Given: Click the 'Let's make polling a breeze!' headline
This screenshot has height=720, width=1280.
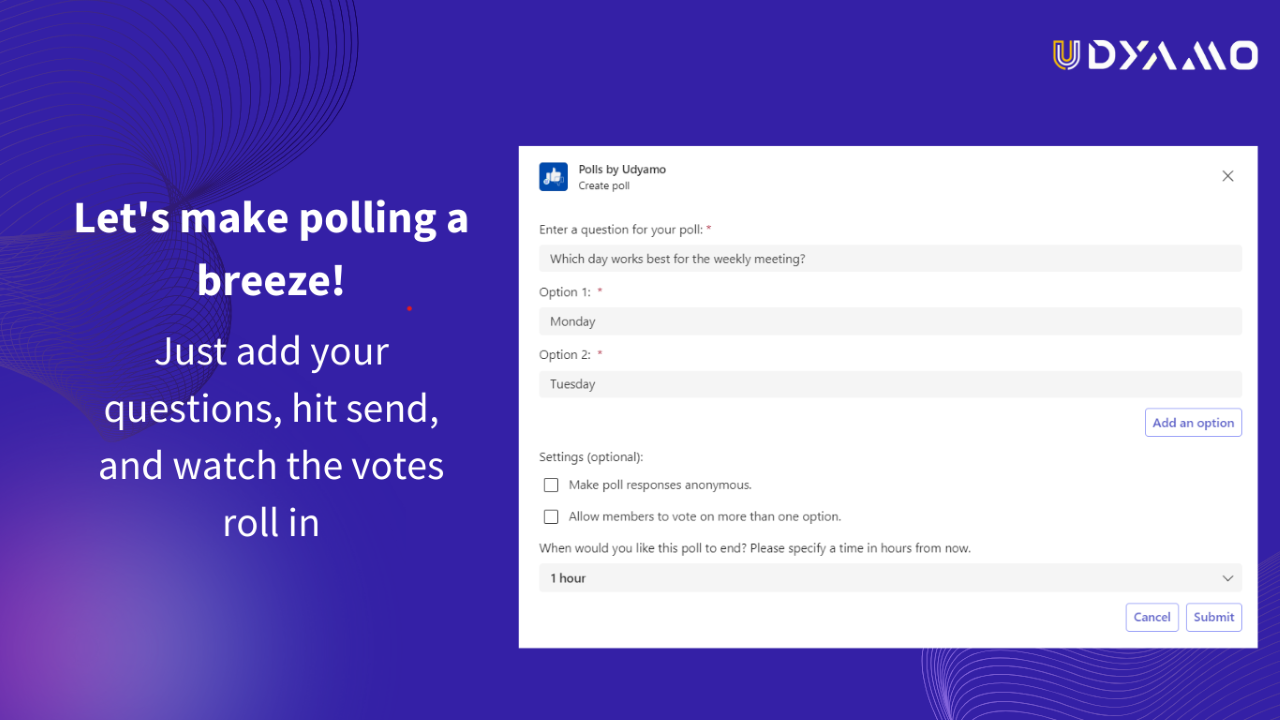Looking at the screenshot, I should click(x=271, y=248).
